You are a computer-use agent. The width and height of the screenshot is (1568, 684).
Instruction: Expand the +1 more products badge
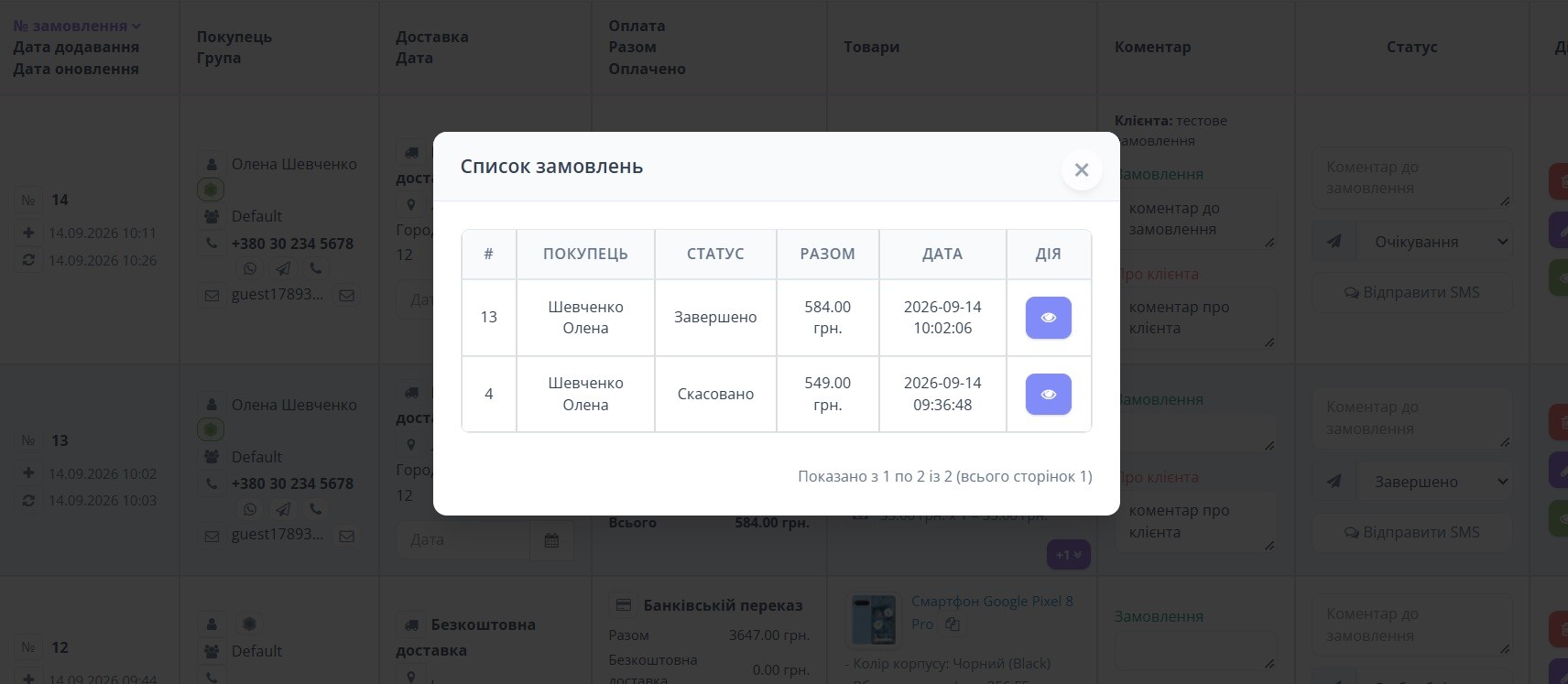point(1068,554)
